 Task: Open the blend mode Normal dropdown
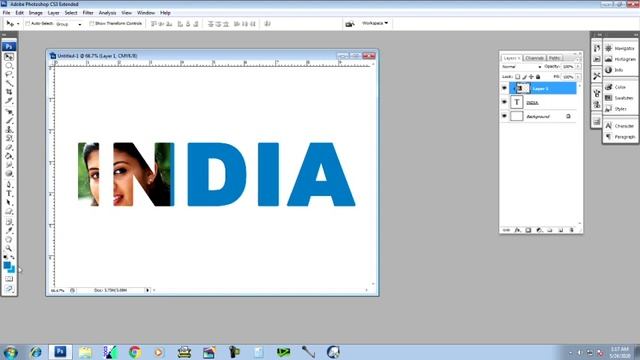tap(521, 67)
